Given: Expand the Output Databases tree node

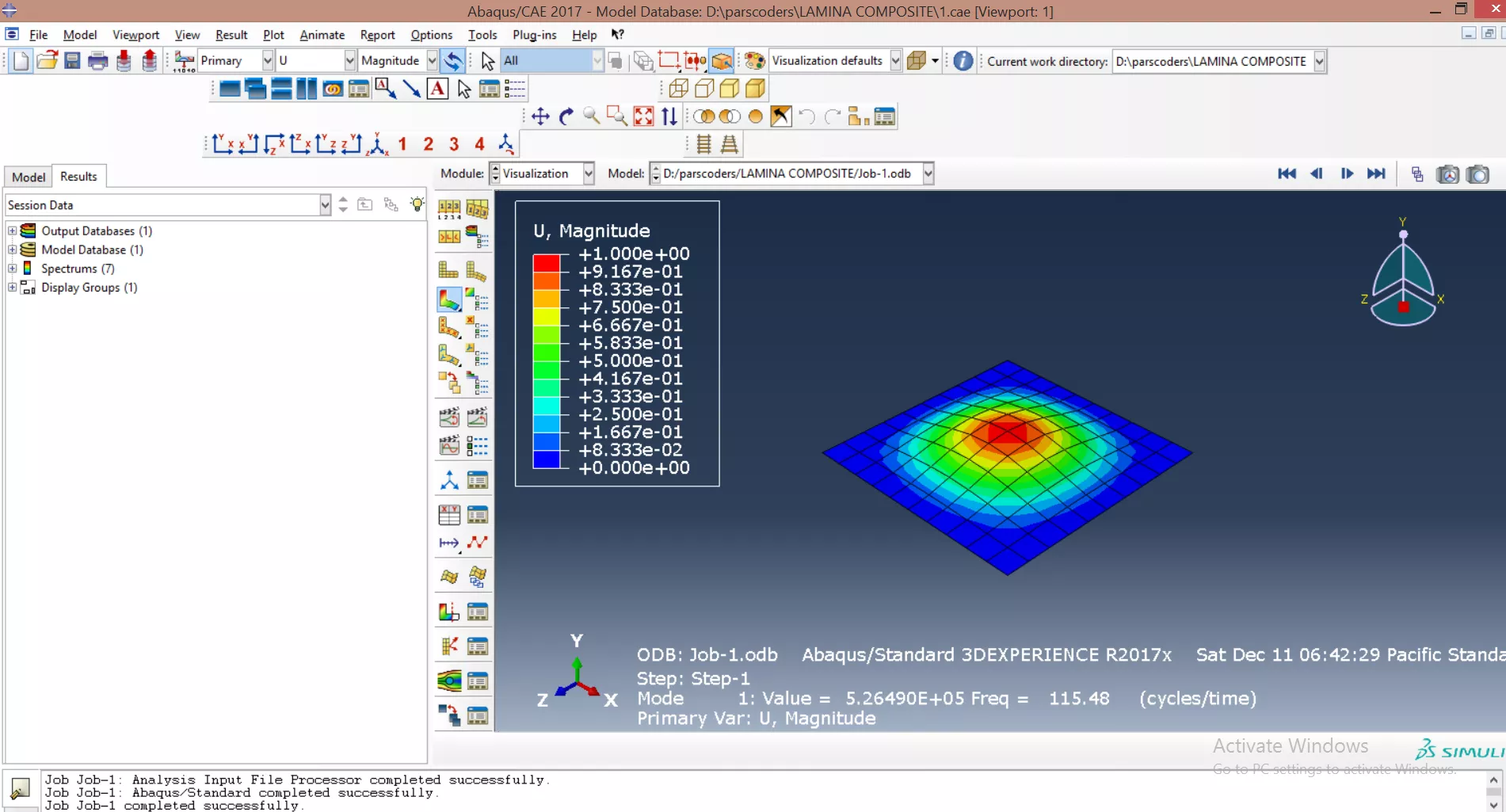Looking at the screenshot, I should coord(12,231).
